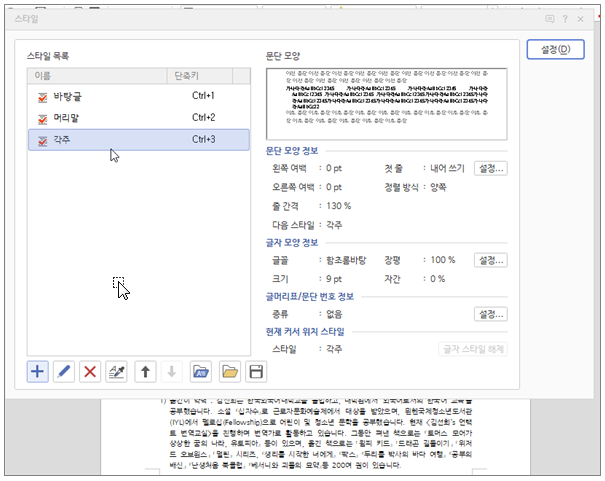Click the 단축키 column header
The image size is (605, 481).
point(200,76)
